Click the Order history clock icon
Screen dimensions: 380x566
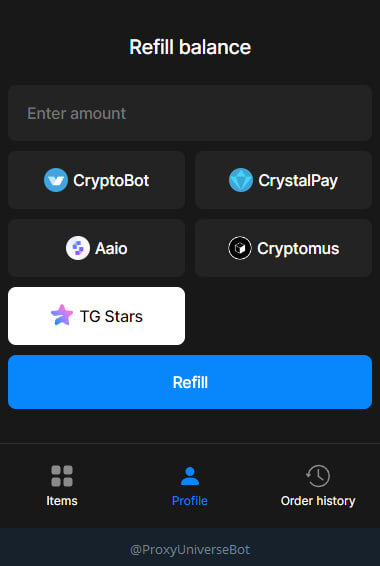(318, 476)
